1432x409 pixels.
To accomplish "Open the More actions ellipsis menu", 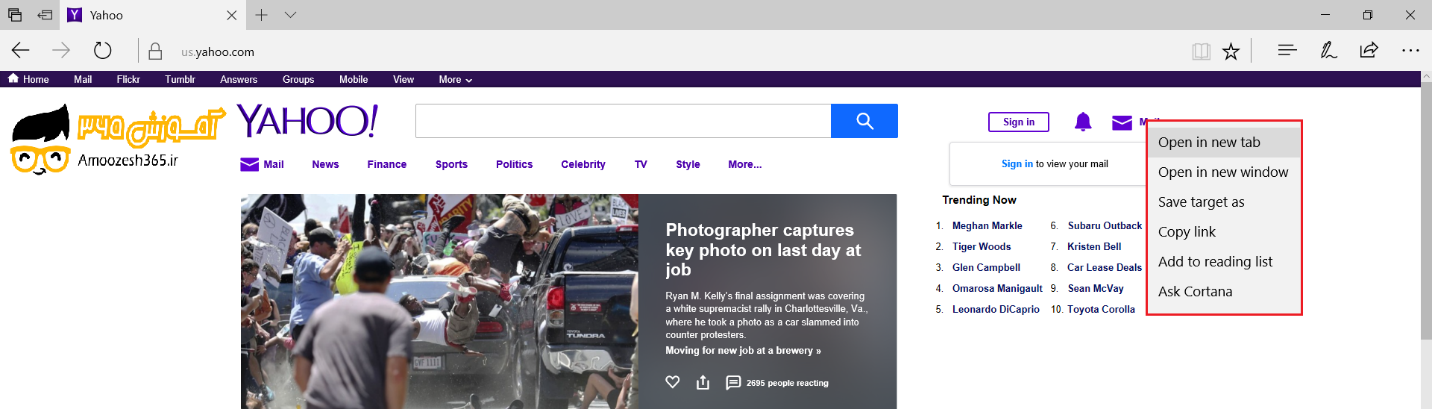I will click(x=1410, y=50).
